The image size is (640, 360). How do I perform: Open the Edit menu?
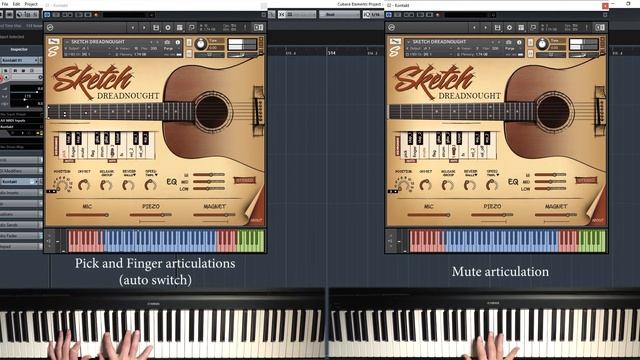pyautogui.click(x=16, y=4)
